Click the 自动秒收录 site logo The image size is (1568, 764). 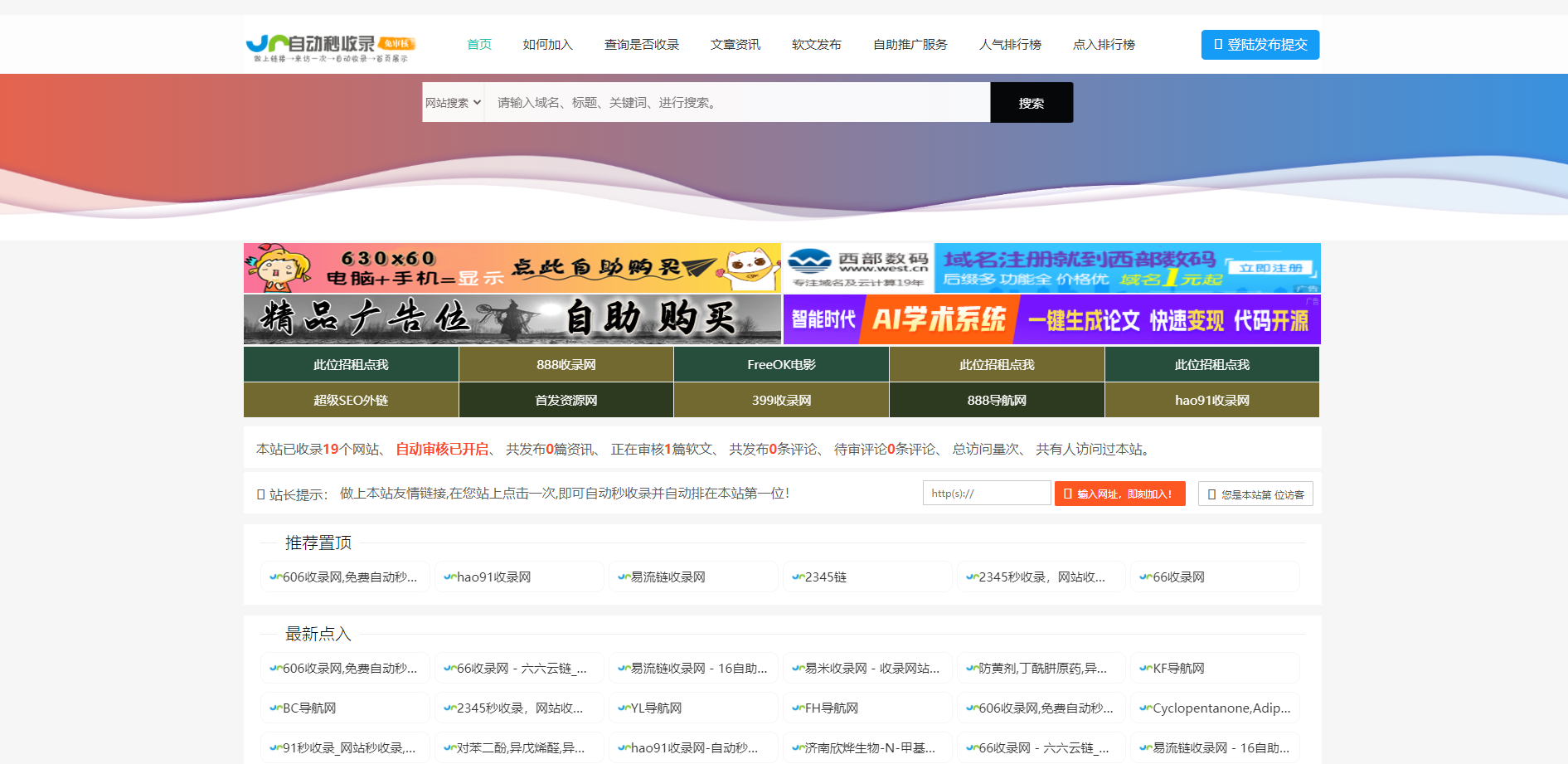327,44
